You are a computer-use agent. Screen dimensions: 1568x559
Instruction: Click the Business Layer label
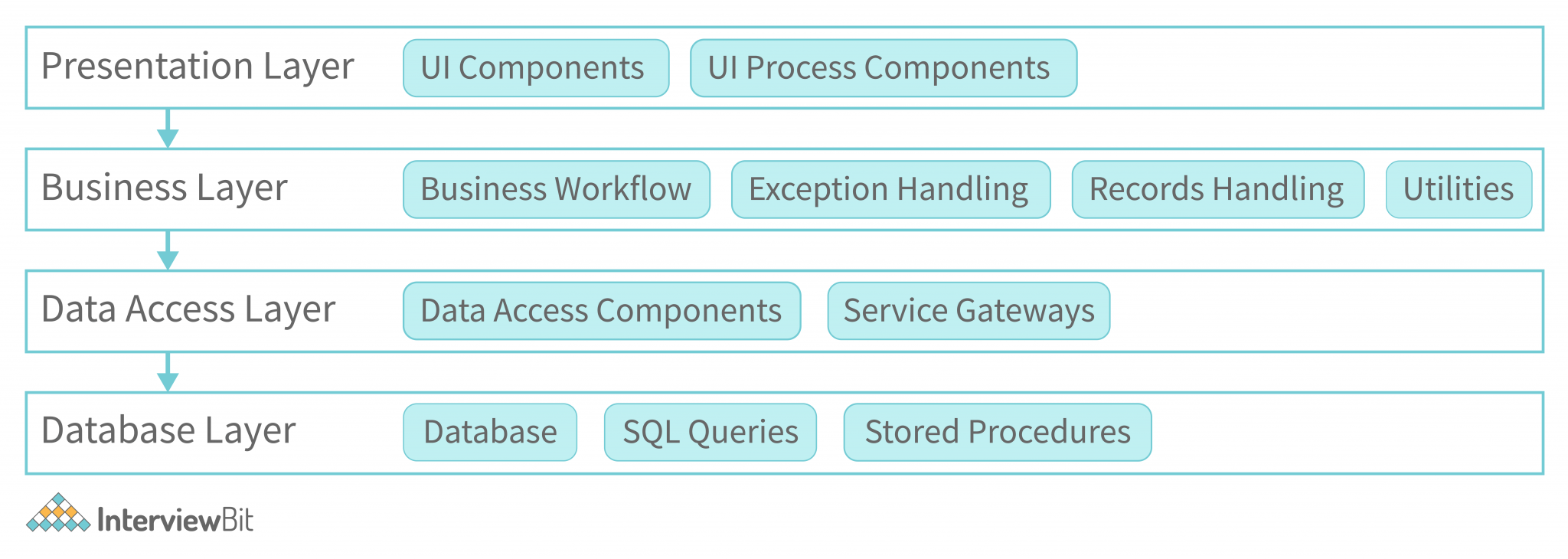coord(165,188)
